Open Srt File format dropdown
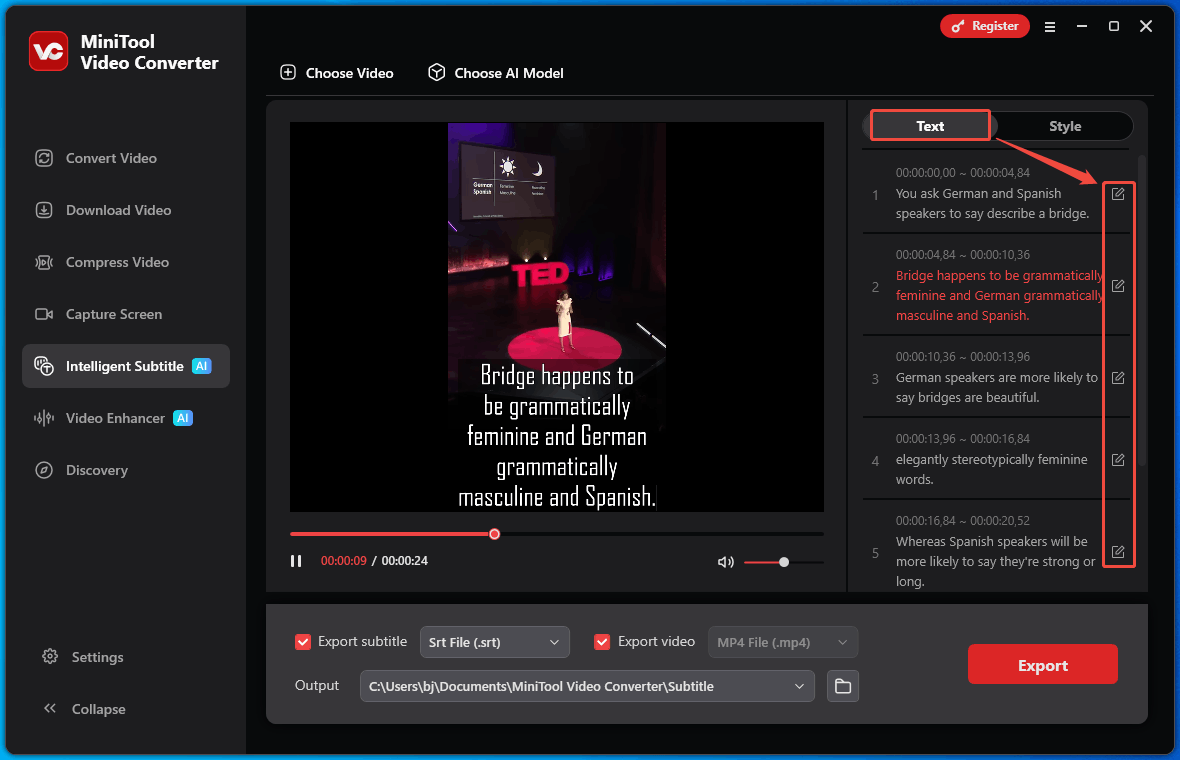The width and height of the screenshot is (1180, 760). pos(494,642)
